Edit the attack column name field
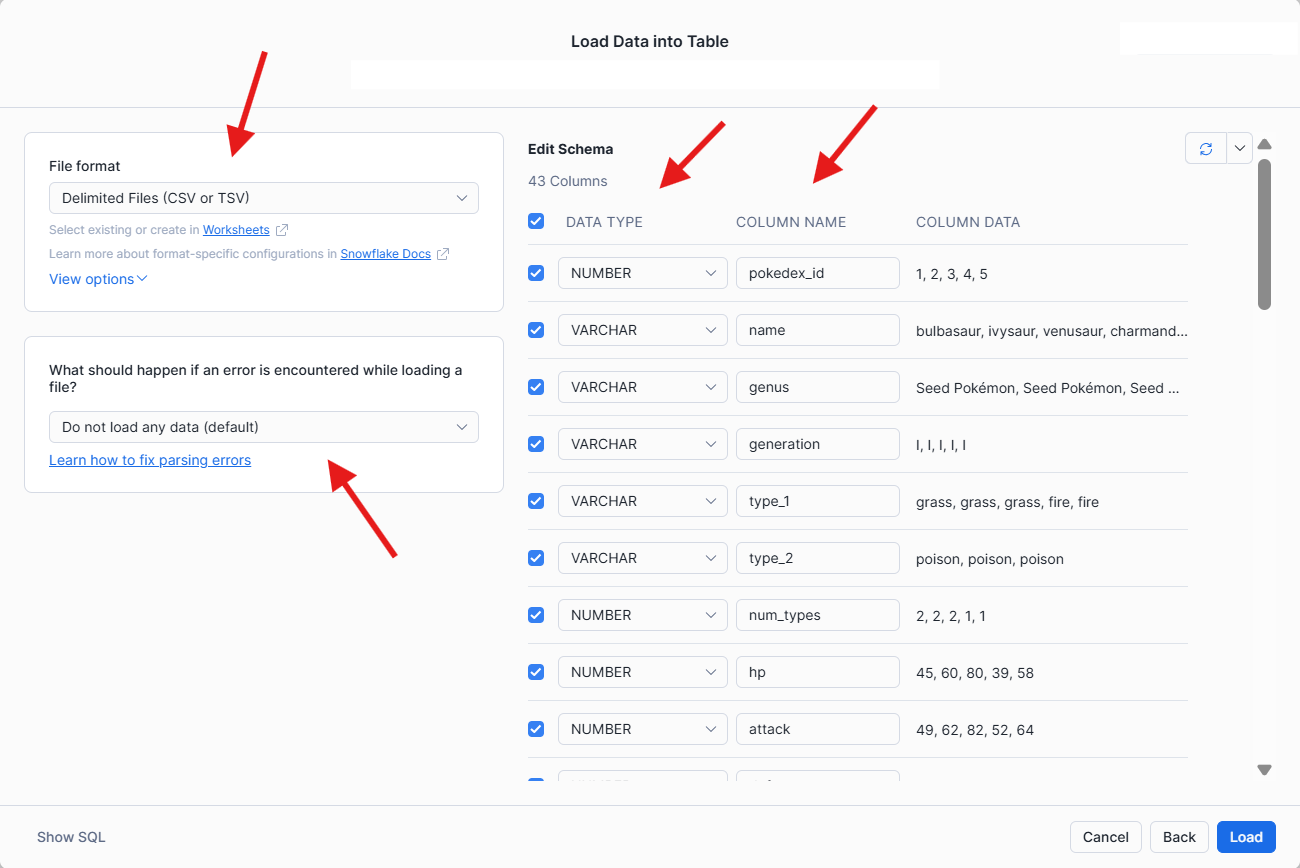The height and width of the screenshot is (868, 1300). point(818,729)
